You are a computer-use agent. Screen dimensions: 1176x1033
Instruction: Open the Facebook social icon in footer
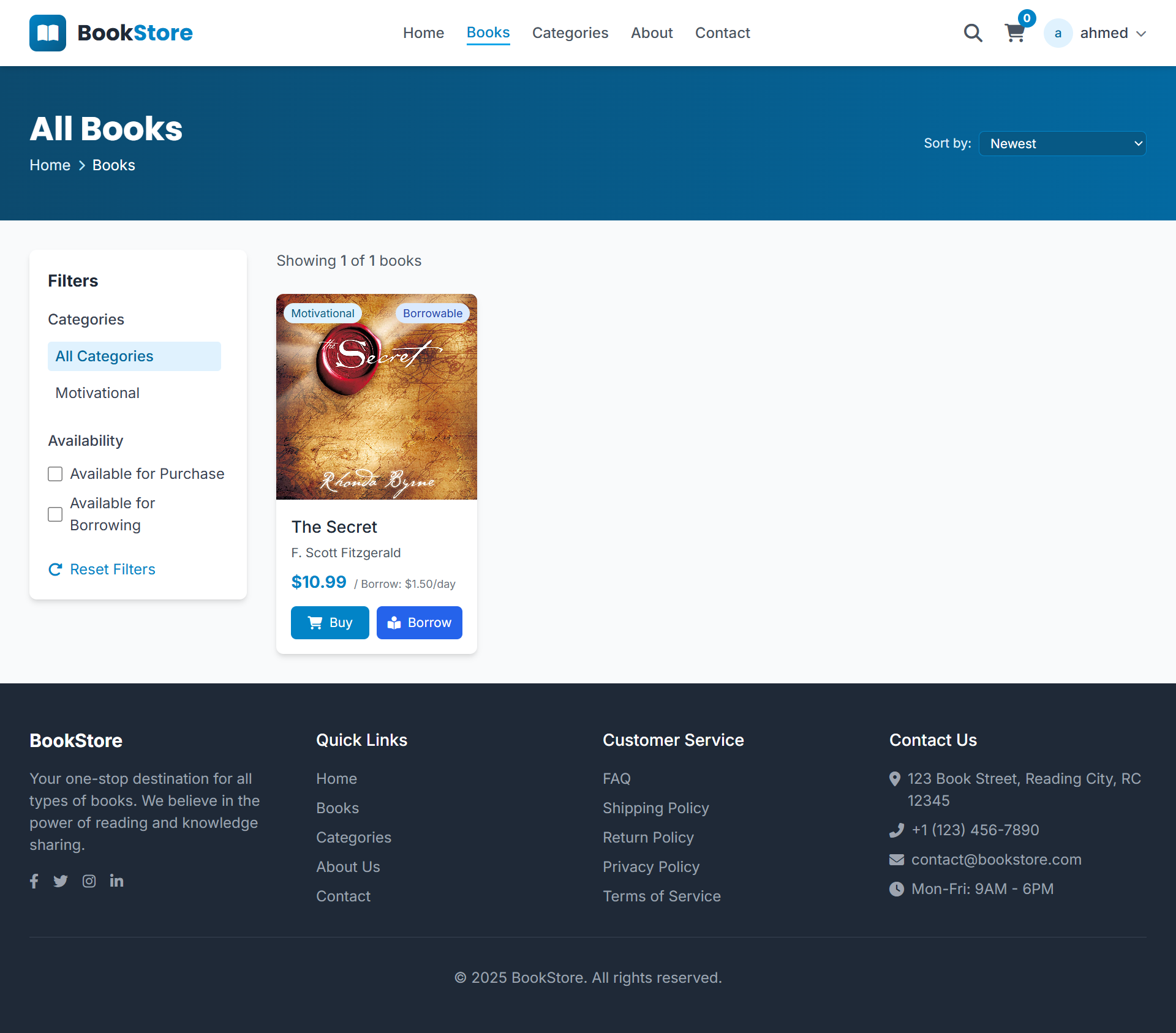34,881
